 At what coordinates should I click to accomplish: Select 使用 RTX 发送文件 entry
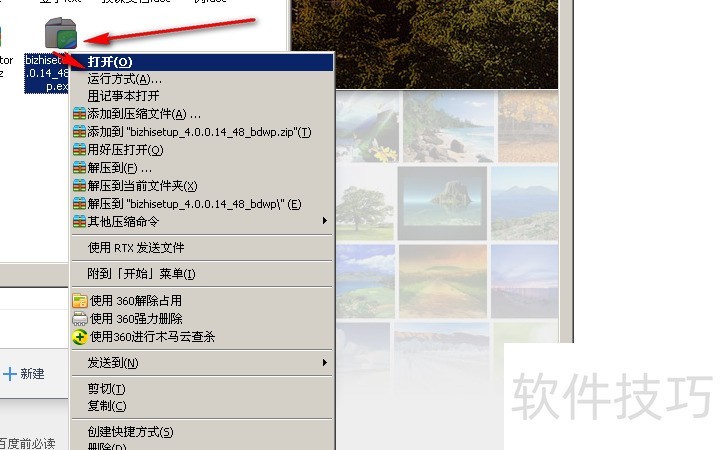tap(136, 247)
